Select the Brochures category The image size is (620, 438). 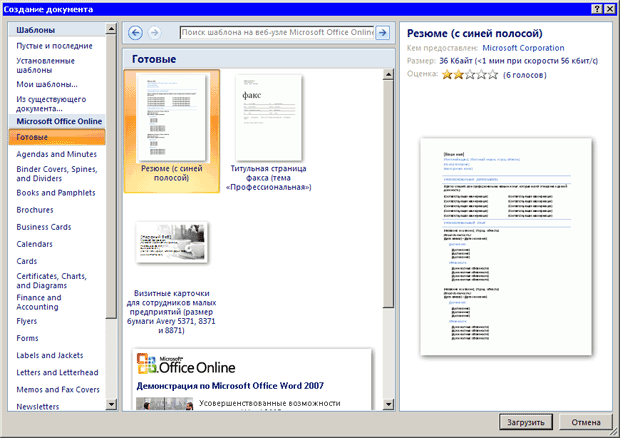pyautogui.click(x=35, y=210)
